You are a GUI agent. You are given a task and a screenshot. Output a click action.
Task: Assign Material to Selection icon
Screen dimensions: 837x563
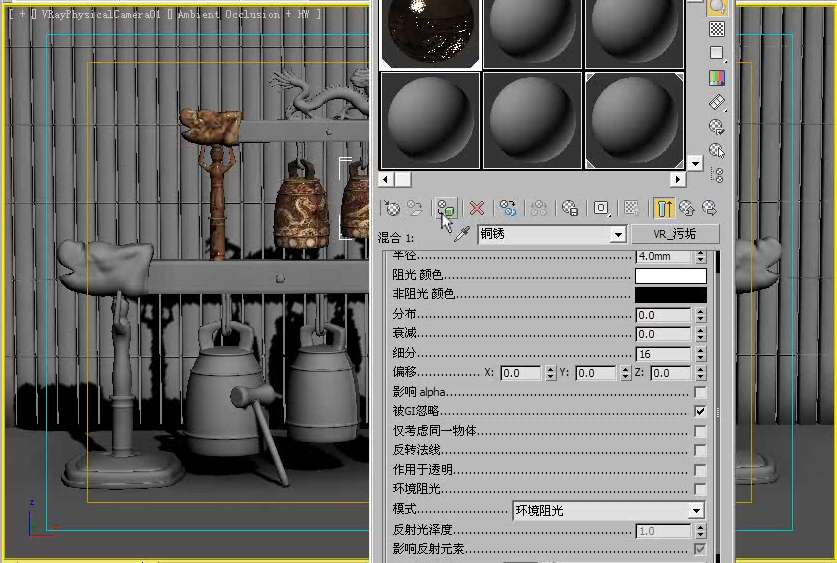(x=446, y=208)
